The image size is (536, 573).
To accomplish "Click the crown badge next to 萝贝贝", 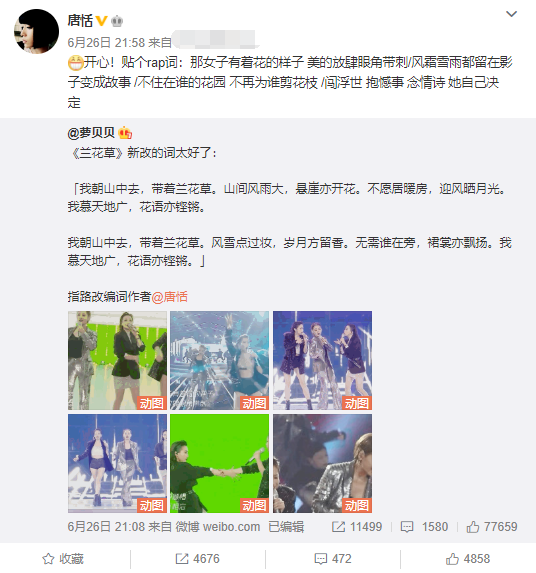I will click(x=125, y=133).
